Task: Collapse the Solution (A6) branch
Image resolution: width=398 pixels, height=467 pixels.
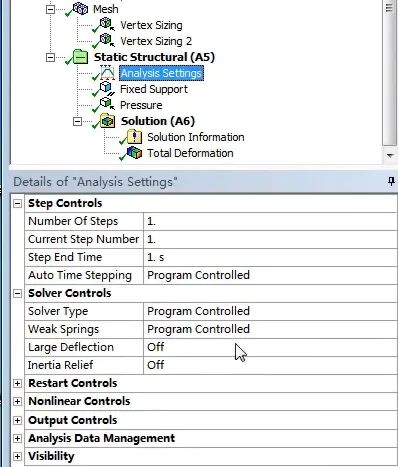Action: coord(77,121)
